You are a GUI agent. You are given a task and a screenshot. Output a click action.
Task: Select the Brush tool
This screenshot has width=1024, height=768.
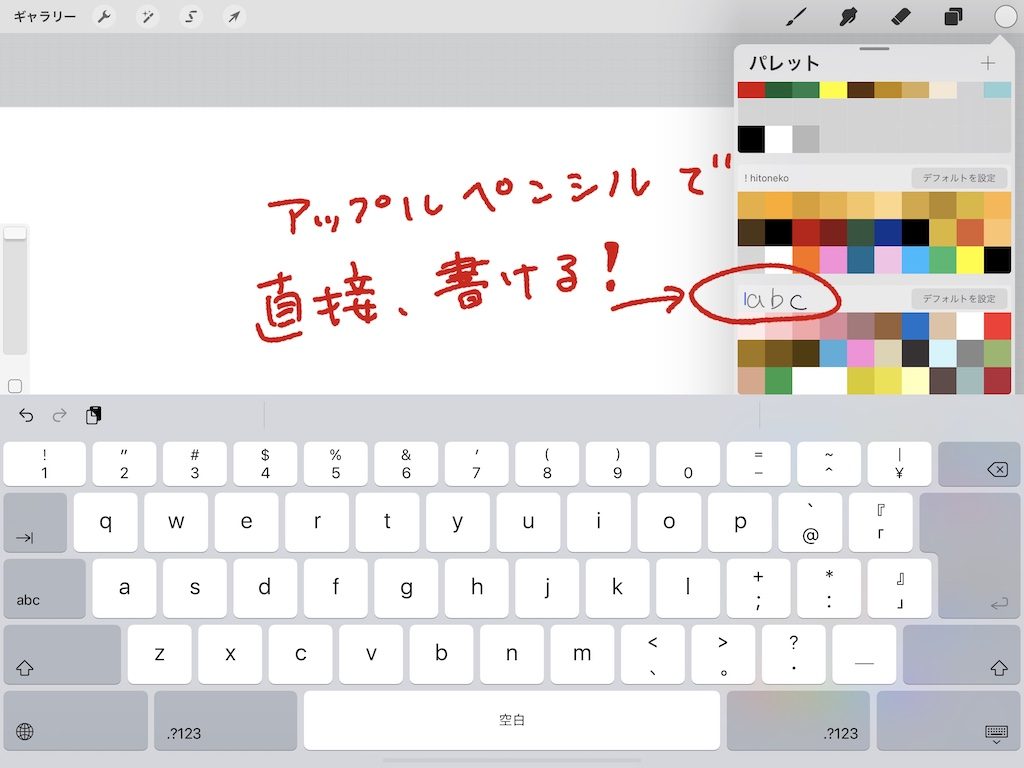point(795,16)
